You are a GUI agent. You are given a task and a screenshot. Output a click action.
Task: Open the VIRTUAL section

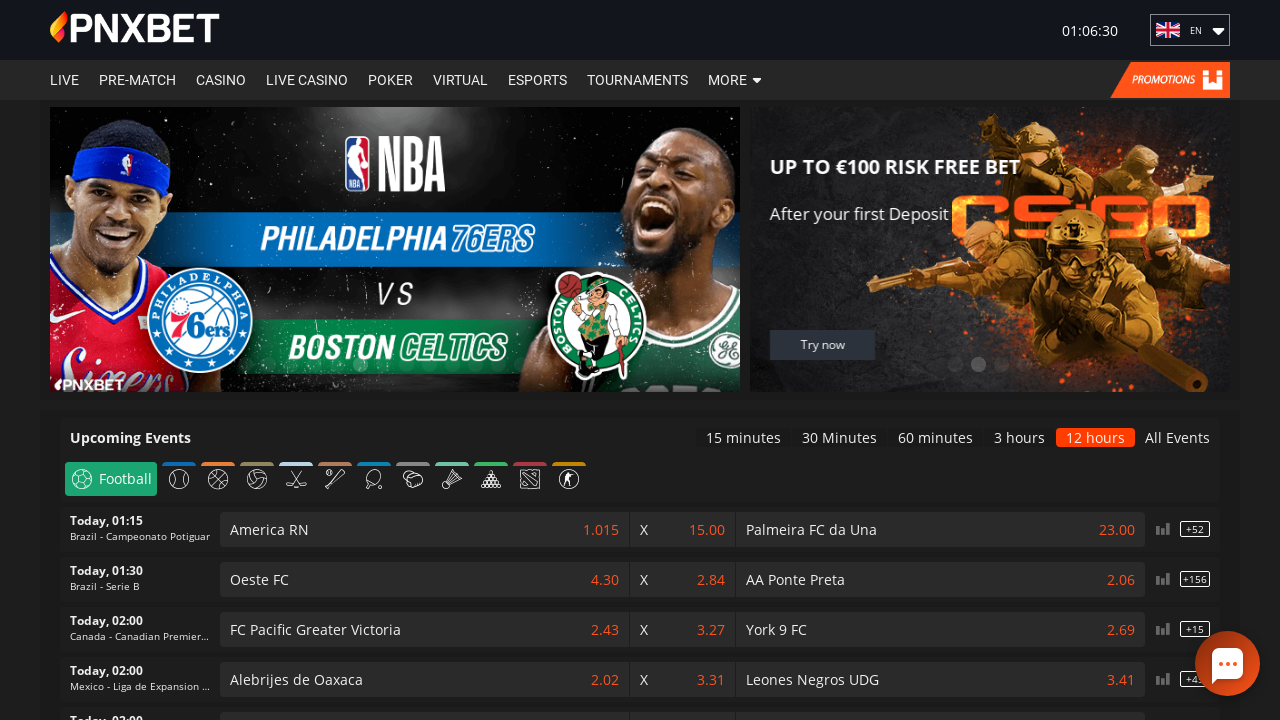(x=460, y=80)
